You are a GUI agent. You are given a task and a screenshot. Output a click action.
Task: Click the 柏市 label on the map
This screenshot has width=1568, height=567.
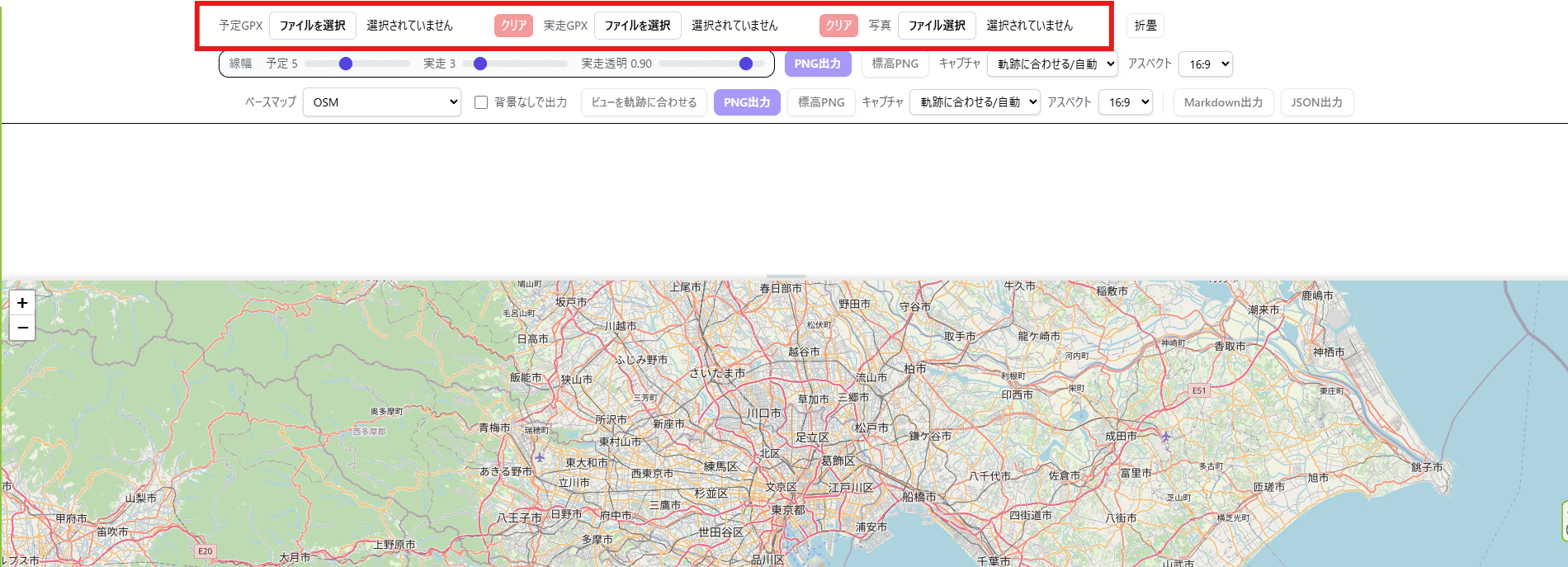915,368
